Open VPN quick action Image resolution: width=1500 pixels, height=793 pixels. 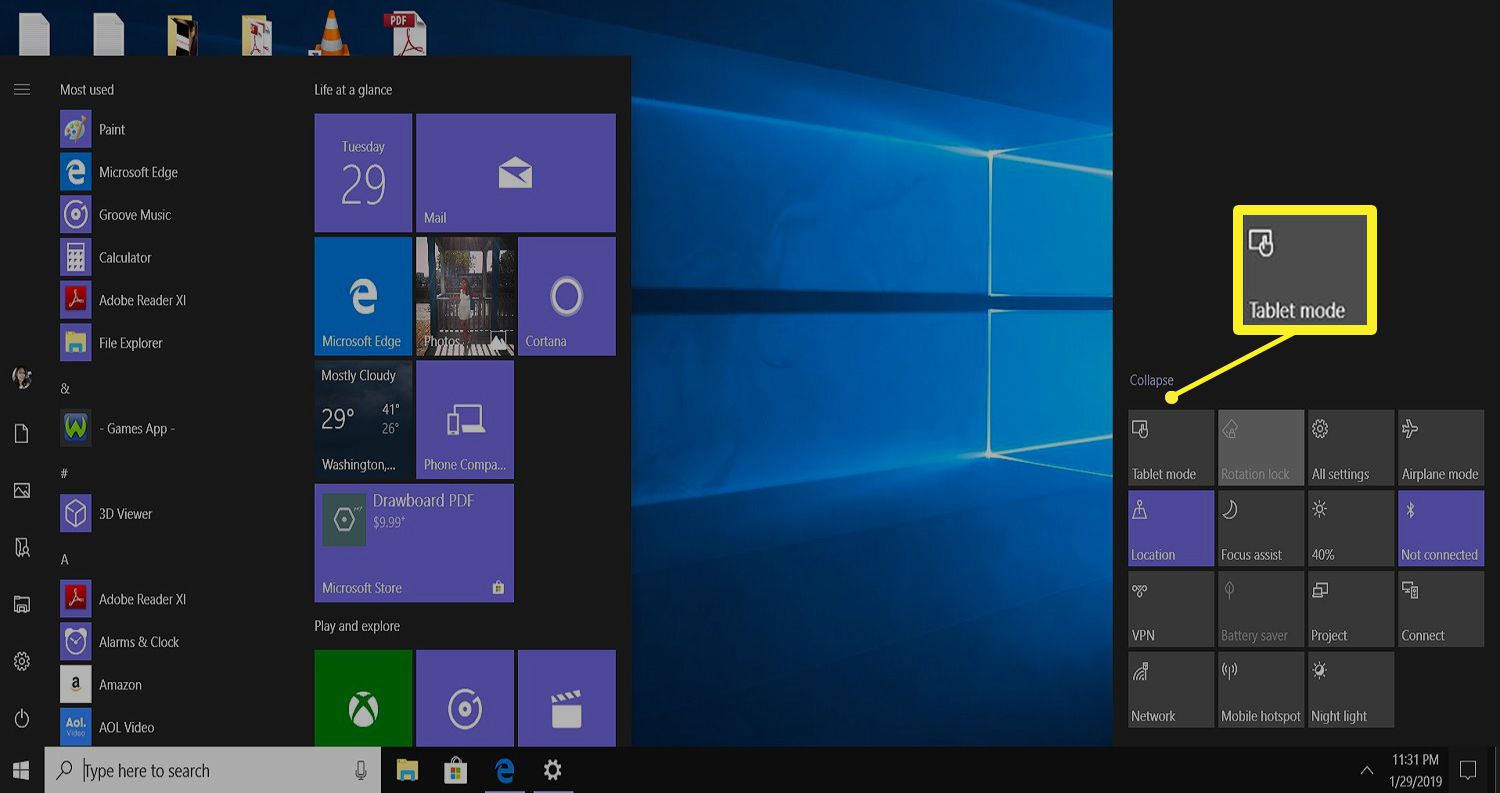1171,609
